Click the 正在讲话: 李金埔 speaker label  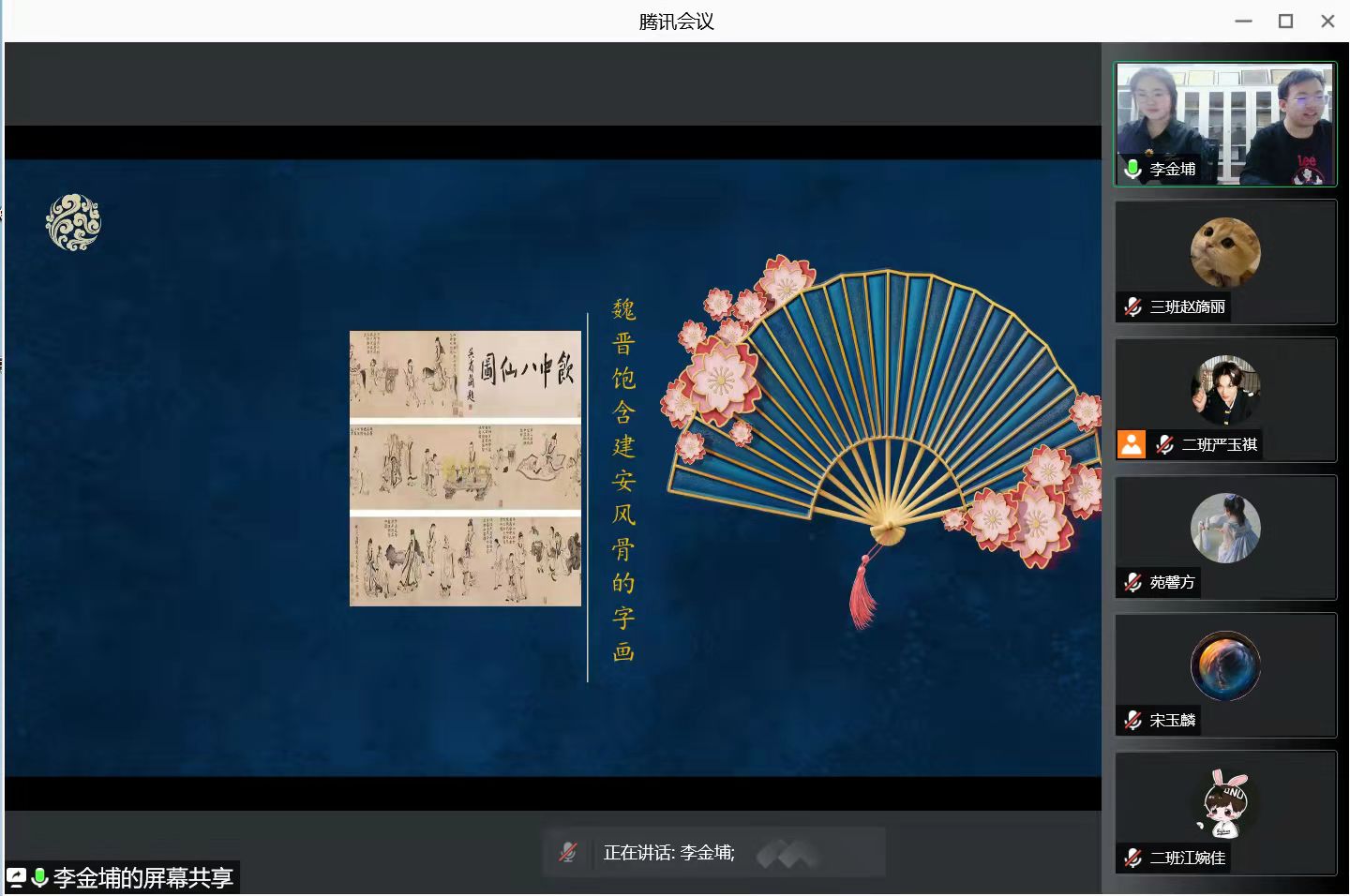(668, 852)
